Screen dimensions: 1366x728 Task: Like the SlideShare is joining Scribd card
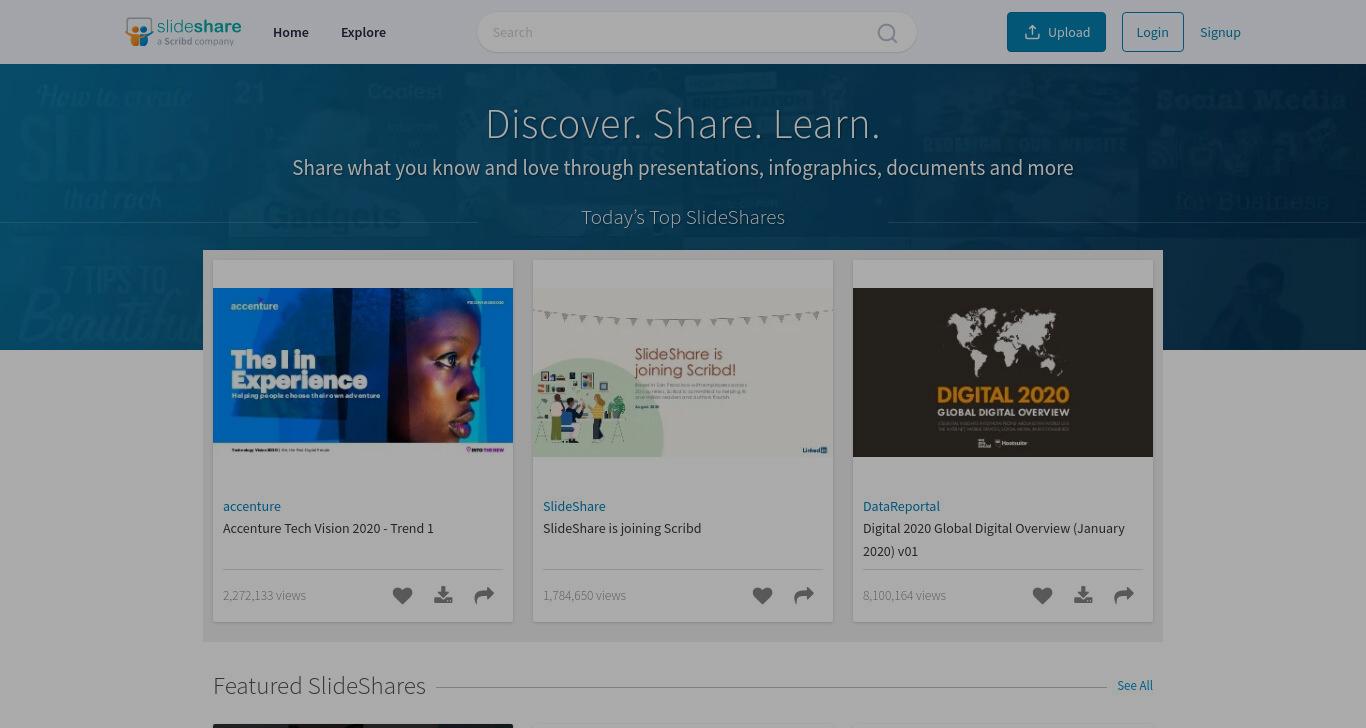point(762,596)
